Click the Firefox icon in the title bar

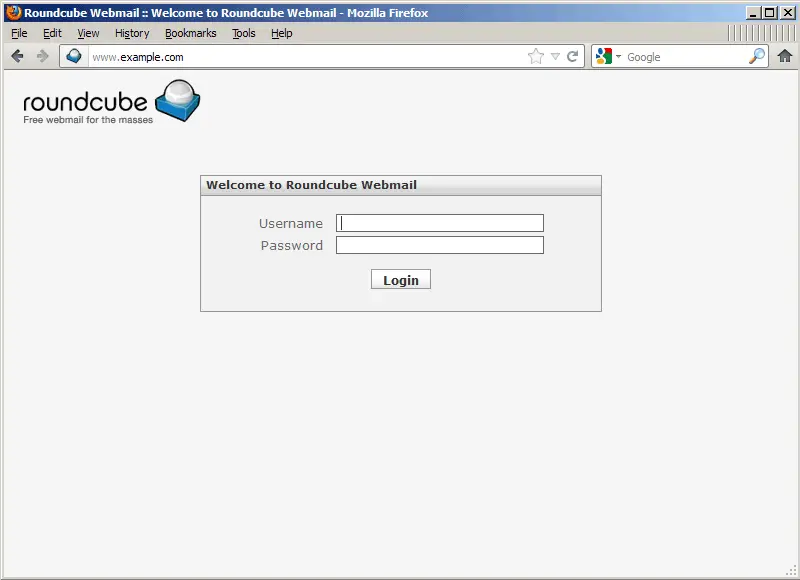tap(13, 12)
